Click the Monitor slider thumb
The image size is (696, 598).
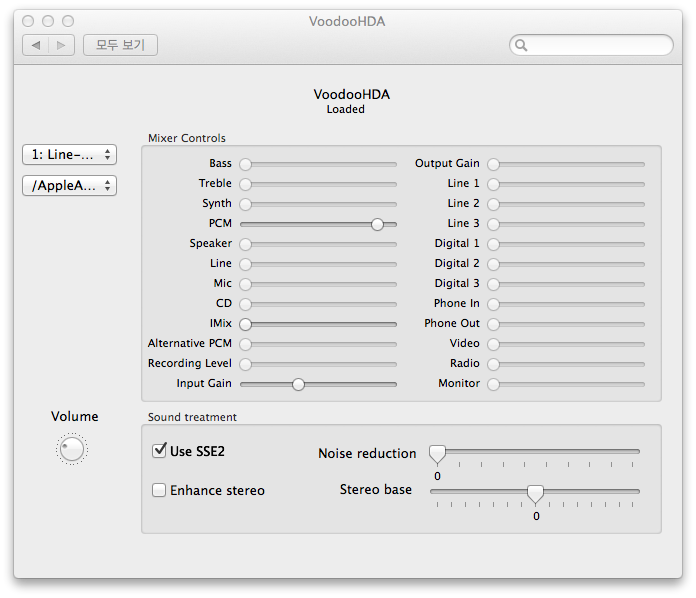point(493,384)
